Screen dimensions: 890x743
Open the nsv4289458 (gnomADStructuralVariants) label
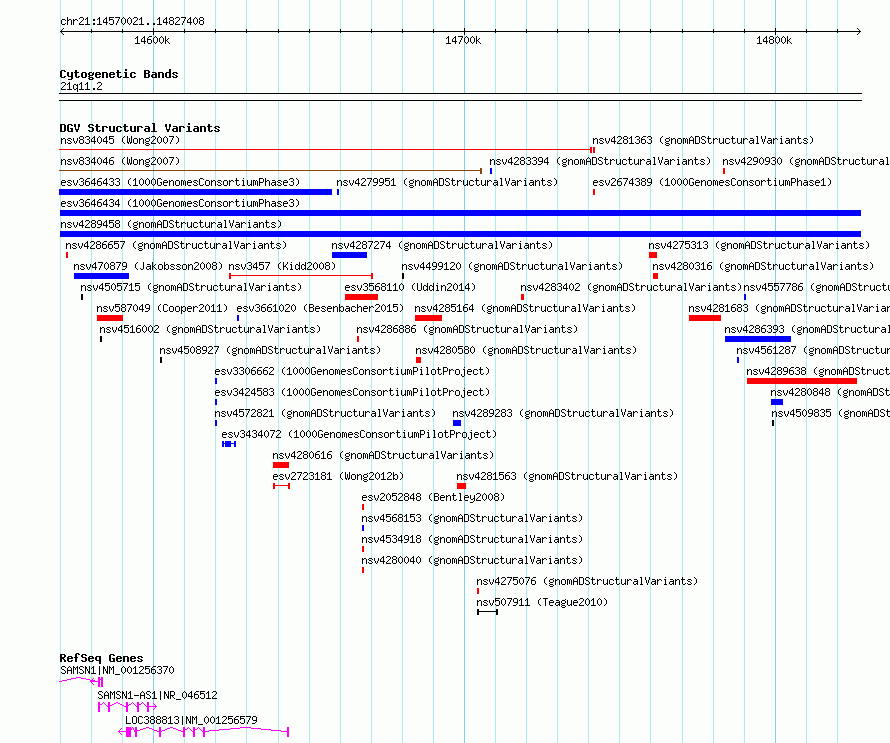coord(171,224)
